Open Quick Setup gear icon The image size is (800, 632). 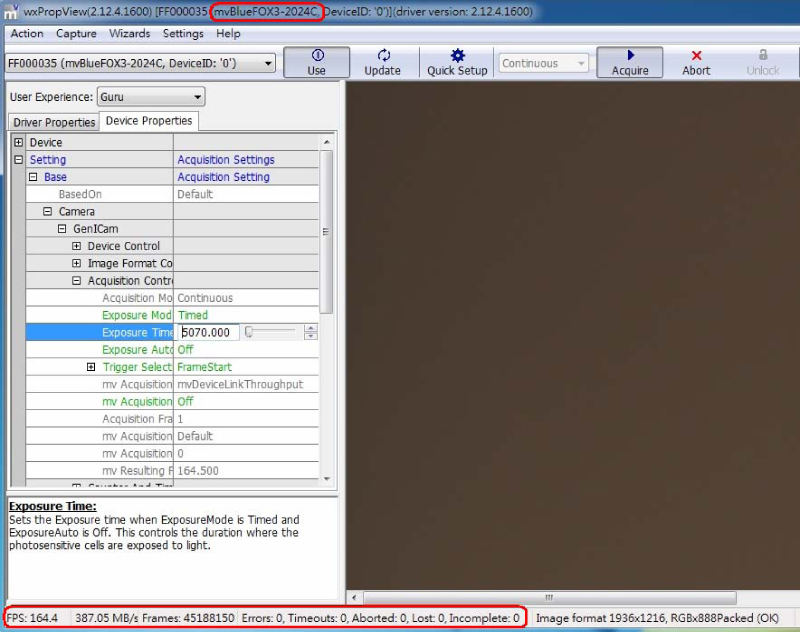point(457,62)
